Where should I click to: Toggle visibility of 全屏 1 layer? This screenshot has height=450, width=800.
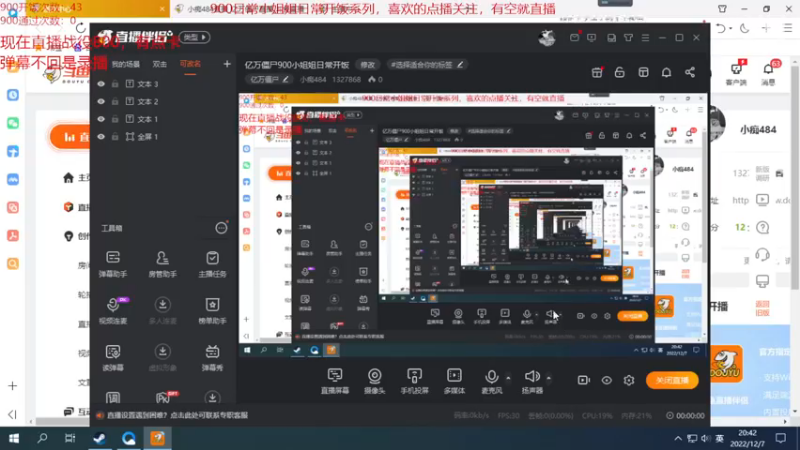click(x=101, y=137)
